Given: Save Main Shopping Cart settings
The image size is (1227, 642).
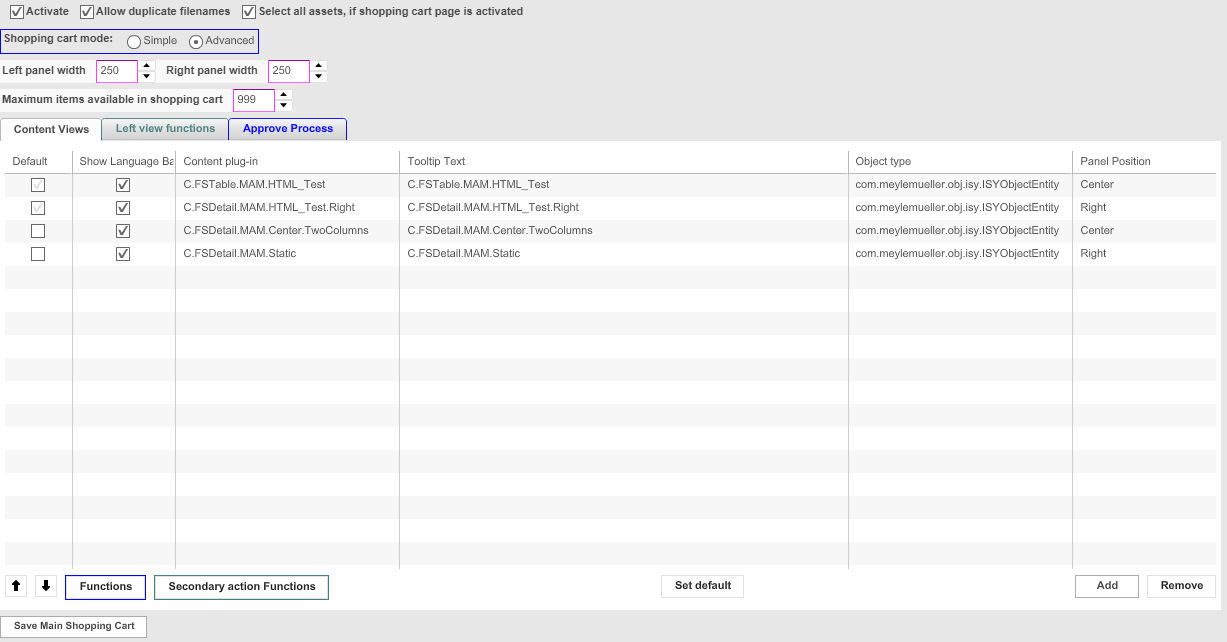Looking at the screenshot, I should pos(73,625).
